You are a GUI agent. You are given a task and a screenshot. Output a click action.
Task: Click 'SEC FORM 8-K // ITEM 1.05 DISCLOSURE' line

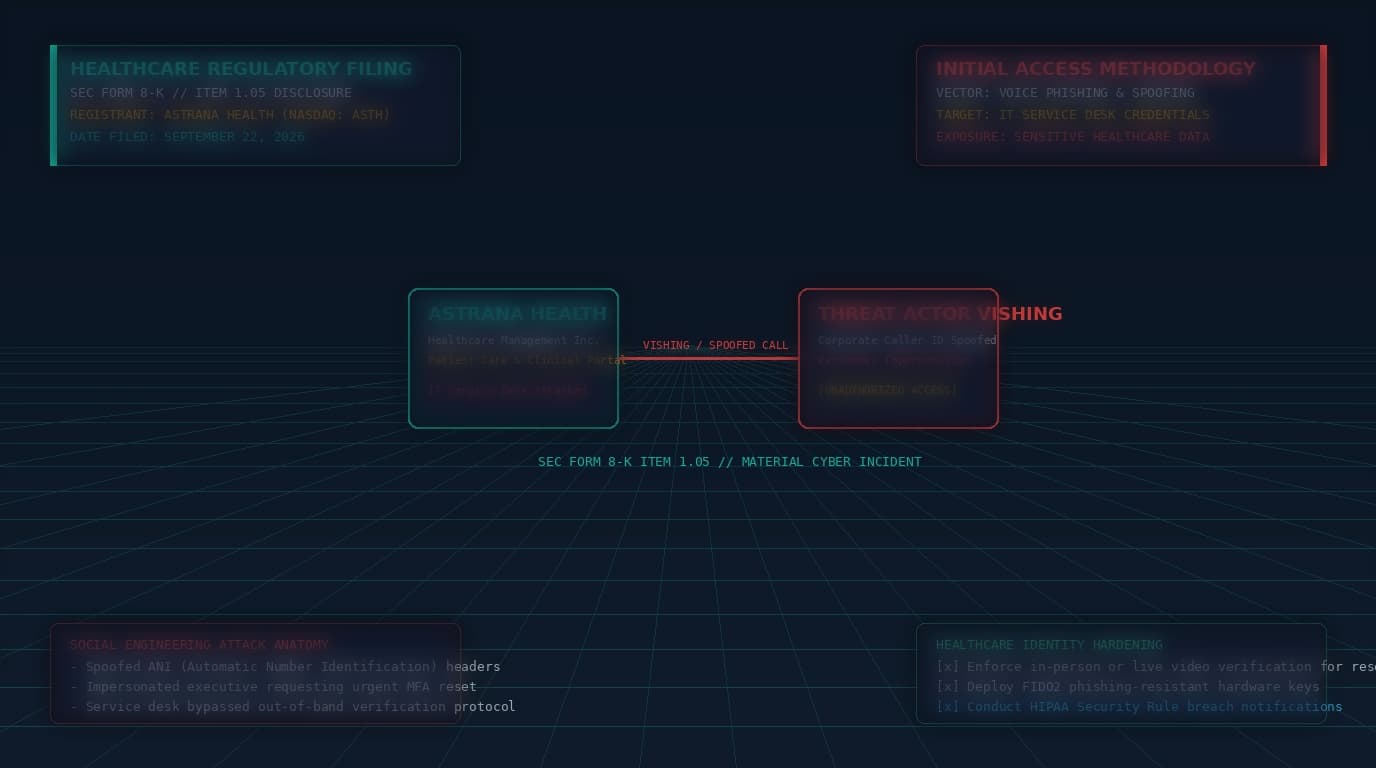click(x=211, y=93)
